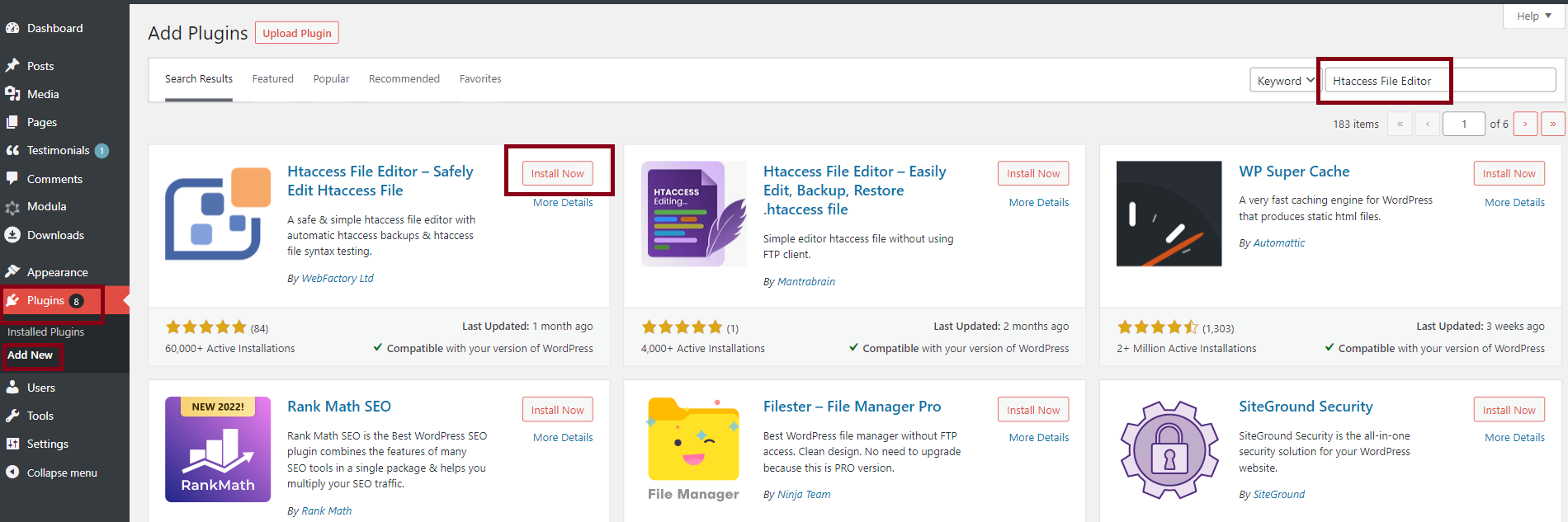Click the 60,000+ Active Installations text
This screenshot has height=522, width=1568.
coord(230,349)
